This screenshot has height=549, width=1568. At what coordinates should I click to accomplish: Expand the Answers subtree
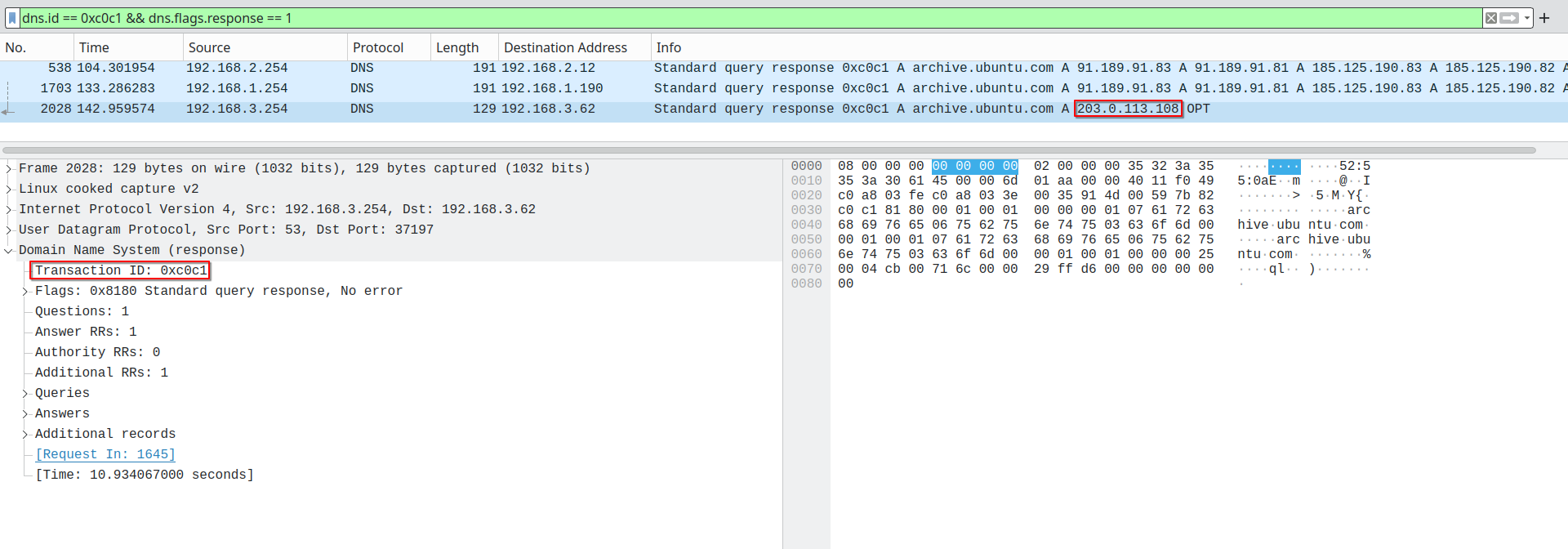tap(25, 413)
